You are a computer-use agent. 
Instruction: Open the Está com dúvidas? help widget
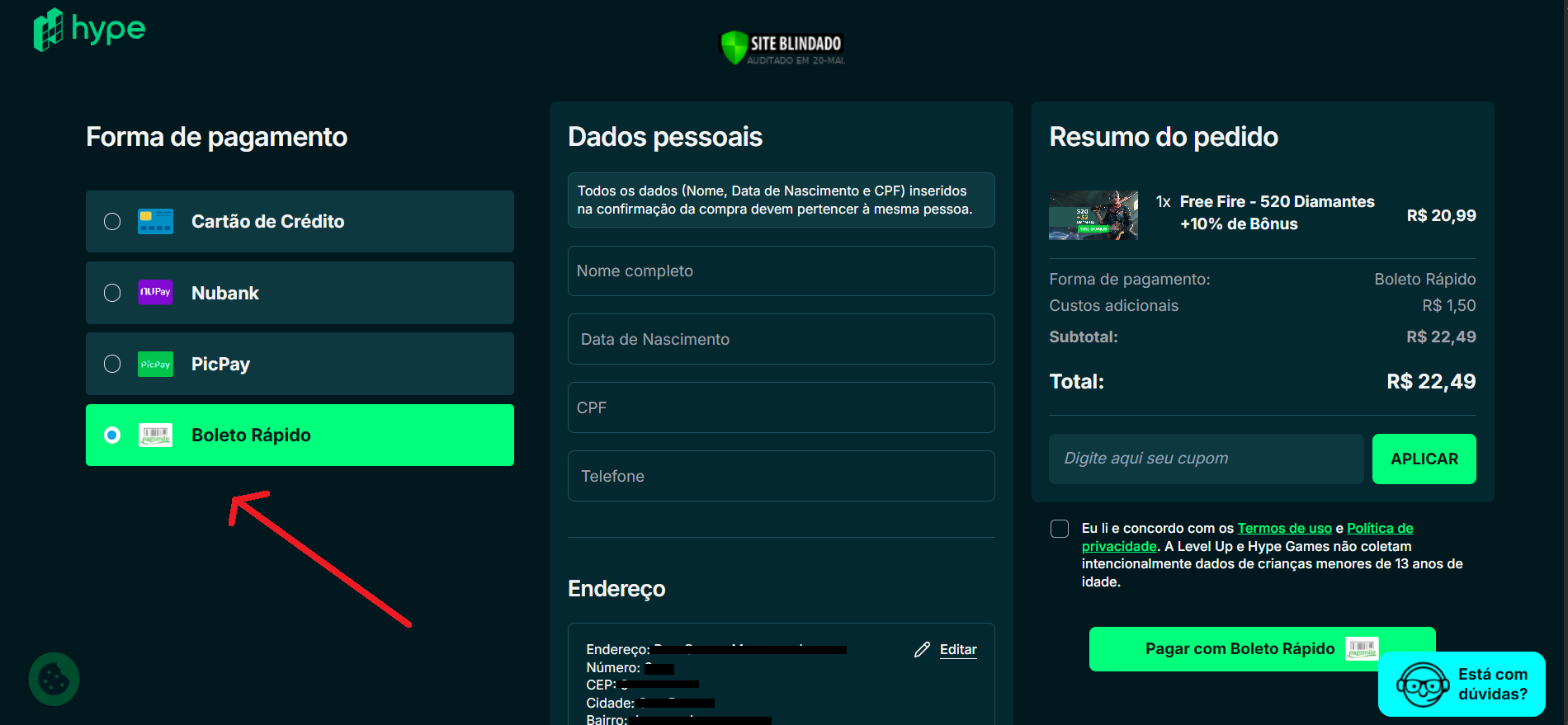[1462, 684]
